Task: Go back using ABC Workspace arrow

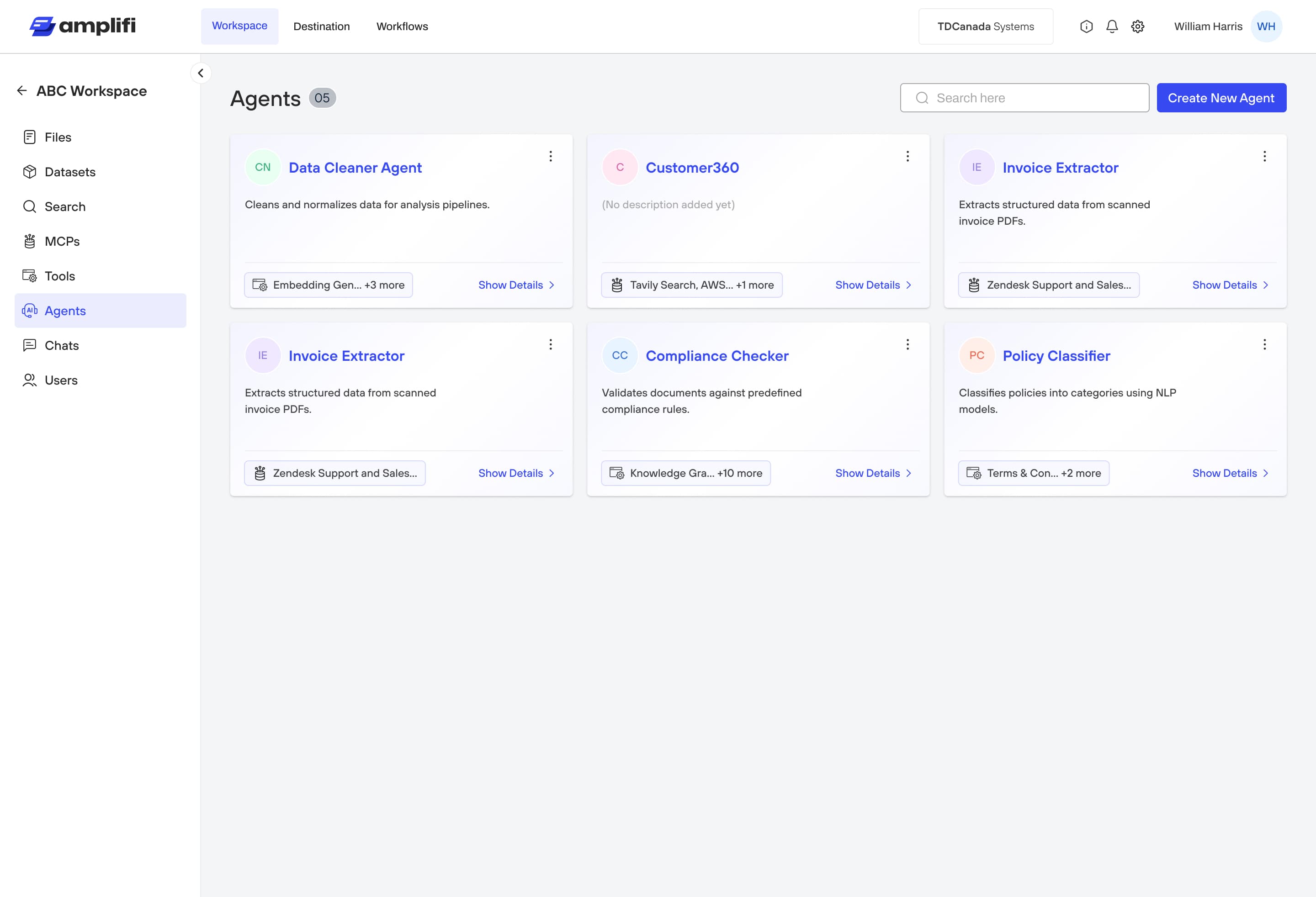Action: tap(22, 90)
